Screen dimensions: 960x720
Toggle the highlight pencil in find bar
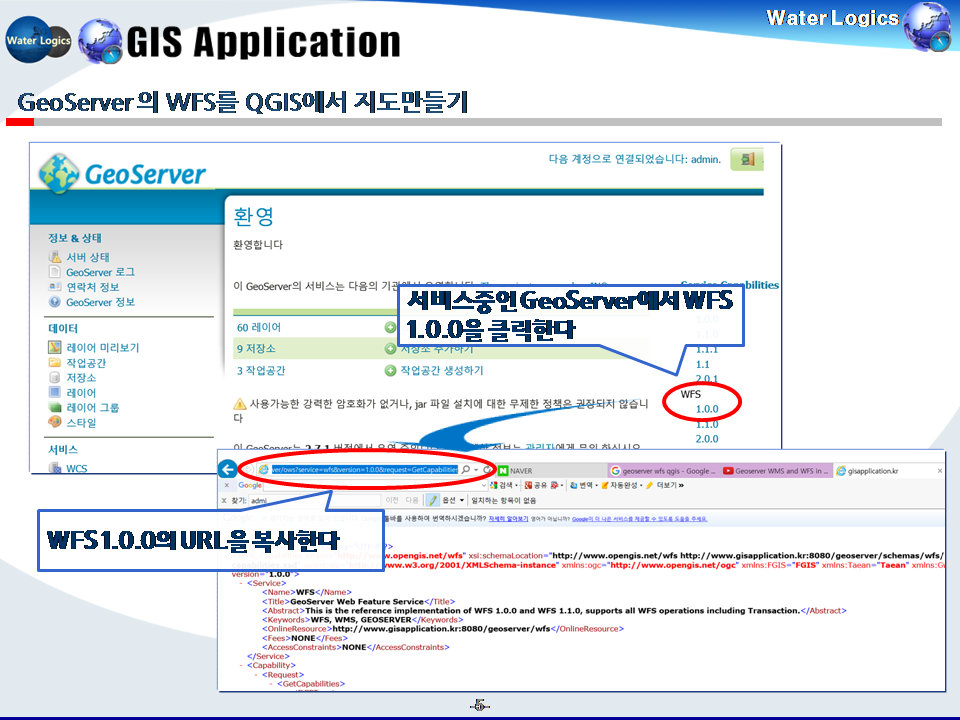coord(433,500)
